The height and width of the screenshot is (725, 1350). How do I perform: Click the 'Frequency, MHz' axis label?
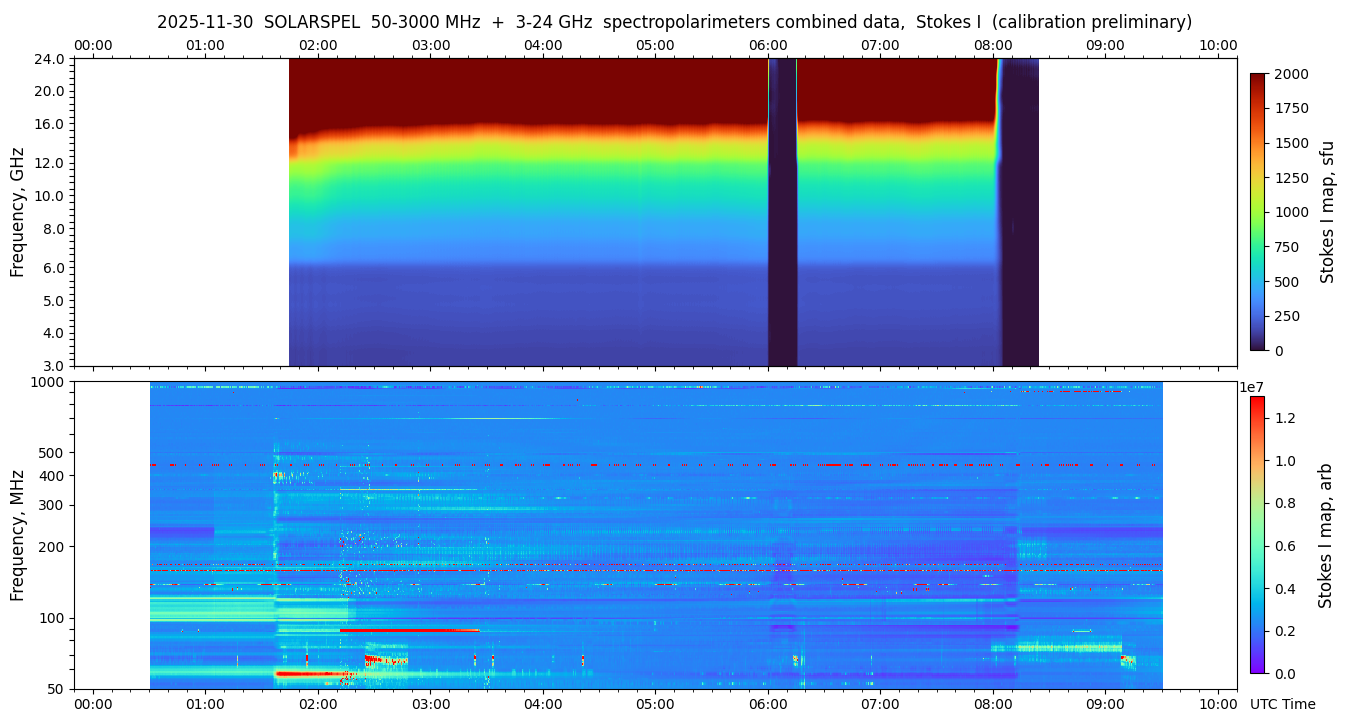[17, 535]
